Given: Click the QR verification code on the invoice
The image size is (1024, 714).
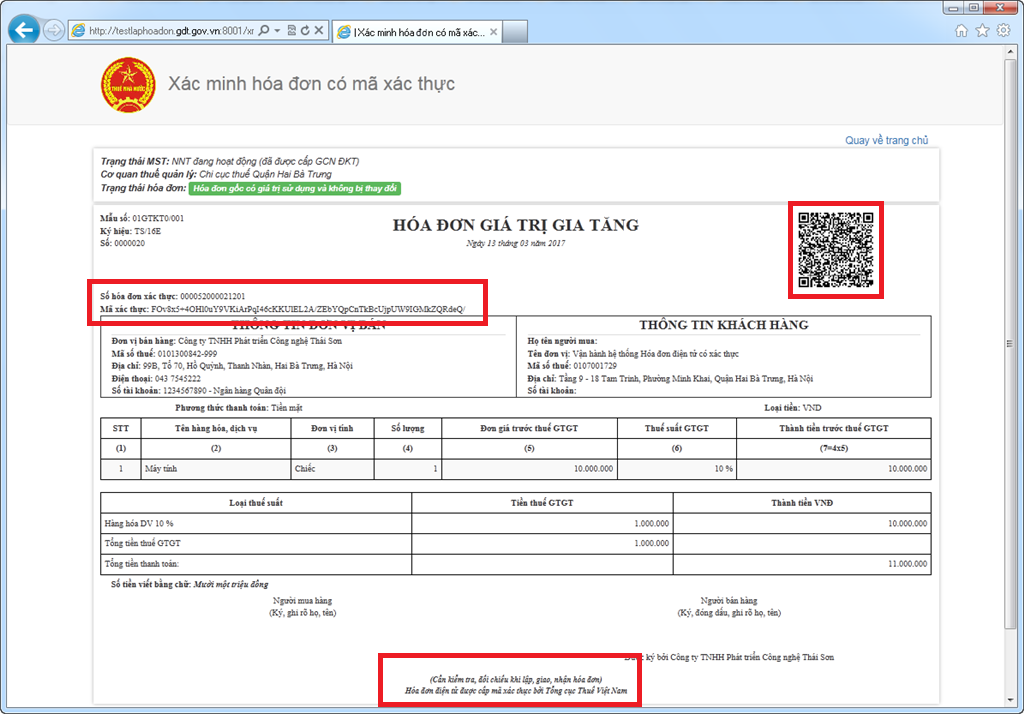Looking at the screenshot, I should point(836,249).
